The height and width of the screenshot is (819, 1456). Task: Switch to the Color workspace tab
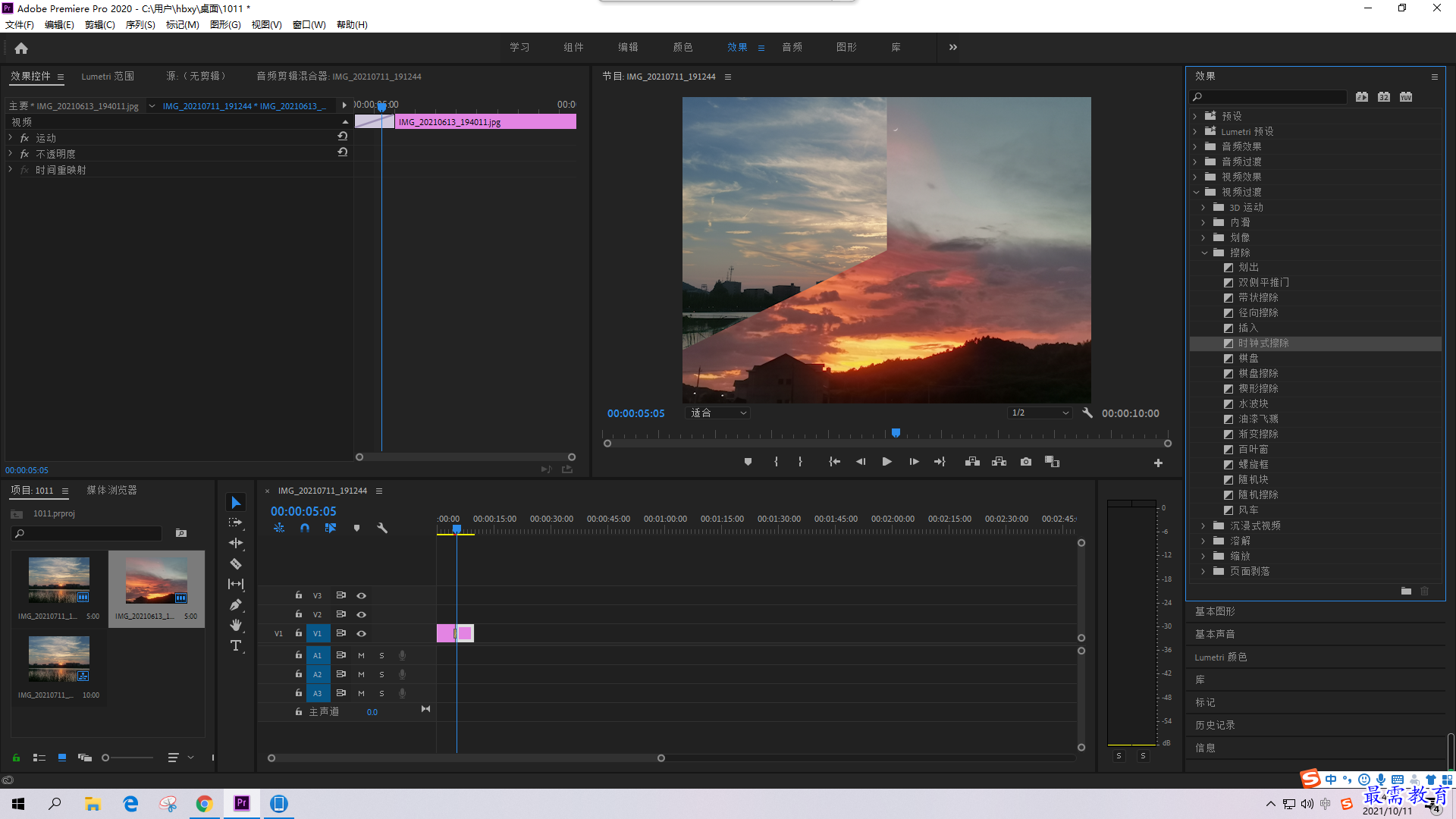pyautogui.click(x=682, y=47)
